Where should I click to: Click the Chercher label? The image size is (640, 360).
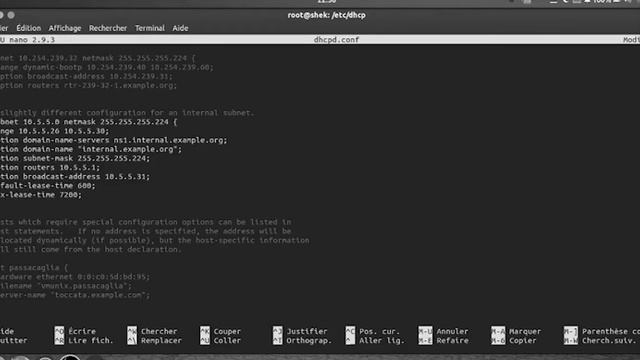click(x=159, y=331)
